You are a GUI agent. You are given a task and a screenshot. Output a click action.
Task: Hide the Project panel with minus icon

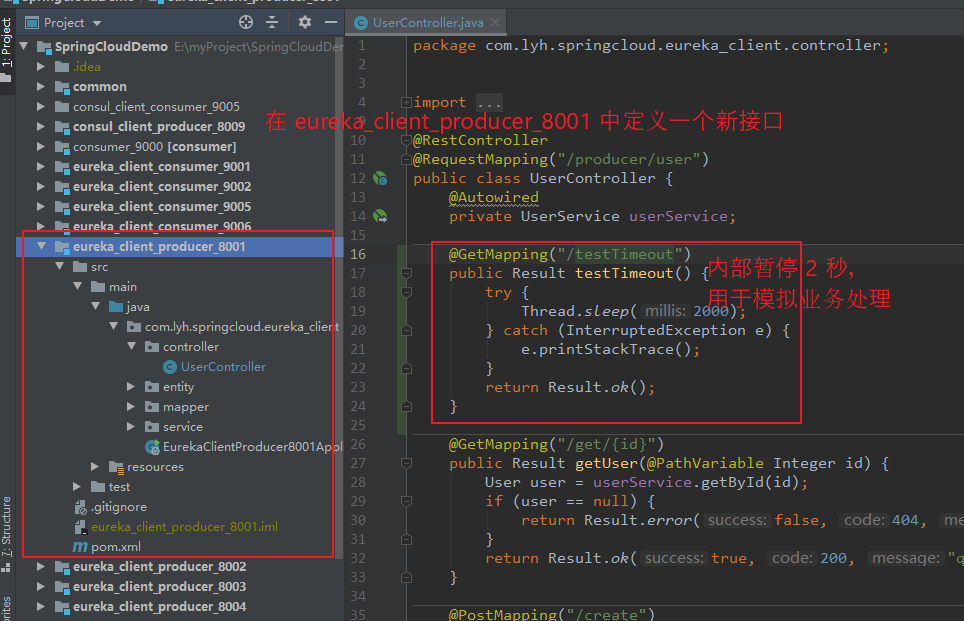click(331, 23)
